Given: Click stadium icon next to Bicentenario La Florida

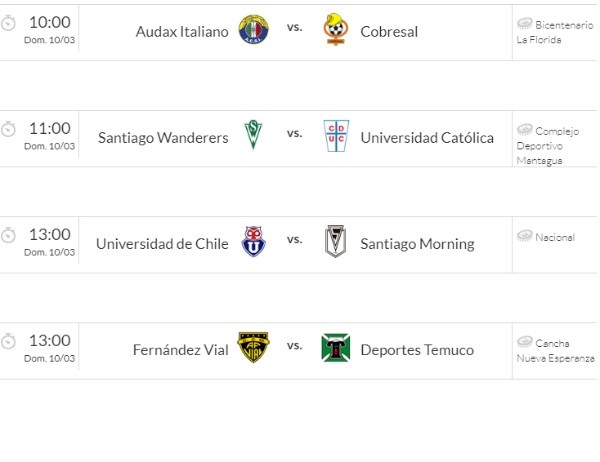Looking at the screenshot, I should coord(525,23).
